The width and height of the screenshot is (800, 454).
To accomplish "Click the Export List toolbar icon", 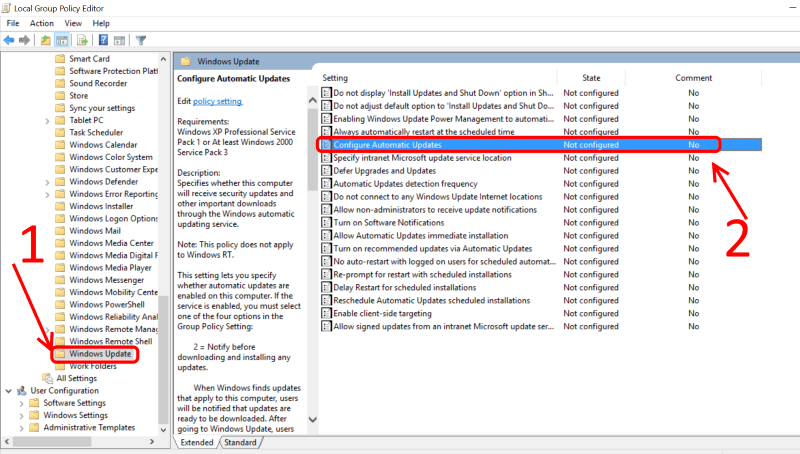I will 80,40.
